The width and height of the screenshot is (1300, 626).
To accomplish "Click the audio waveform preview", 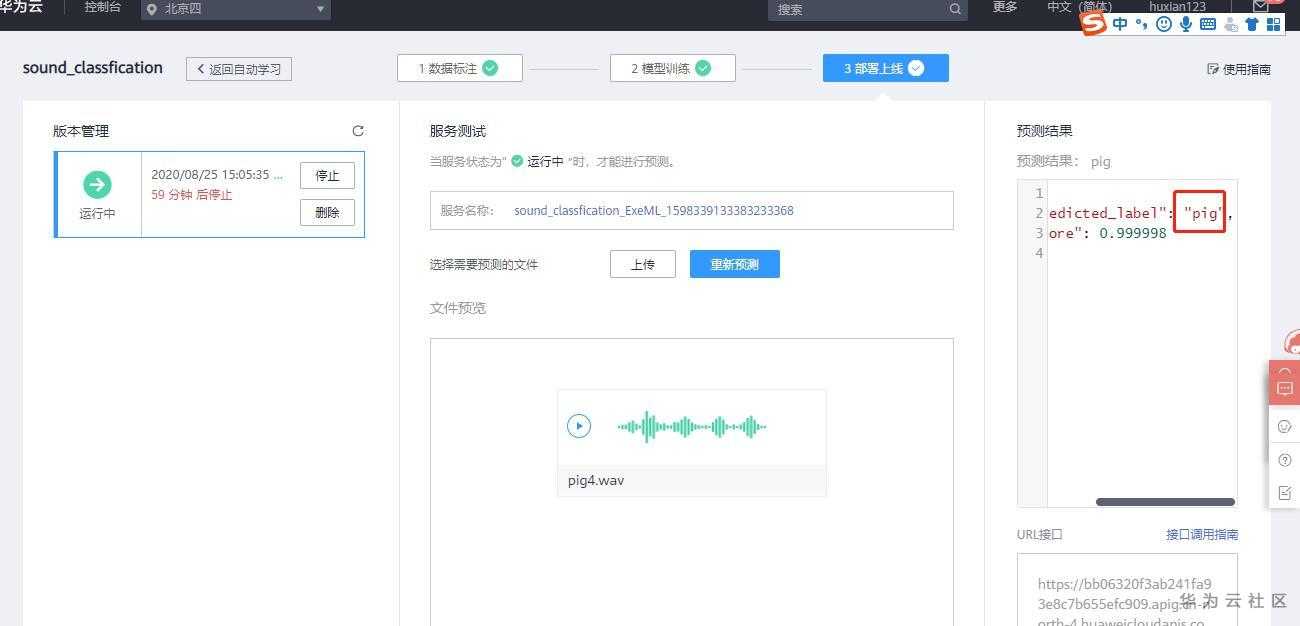I will click(x=692, y=427).
